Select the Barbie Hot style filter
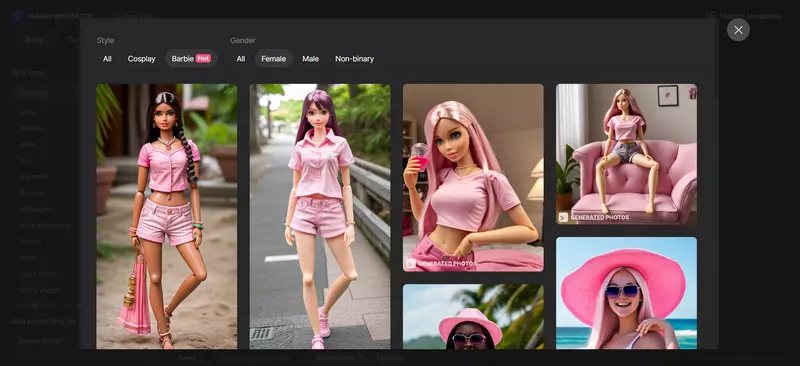 point(191,59)
